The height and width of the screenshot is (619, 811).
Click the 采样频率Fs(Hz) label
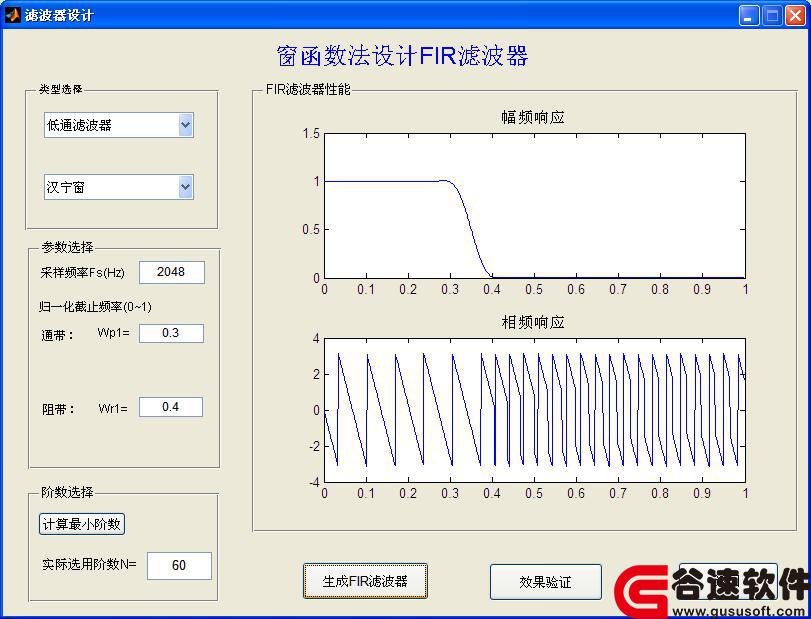[82, 273]
